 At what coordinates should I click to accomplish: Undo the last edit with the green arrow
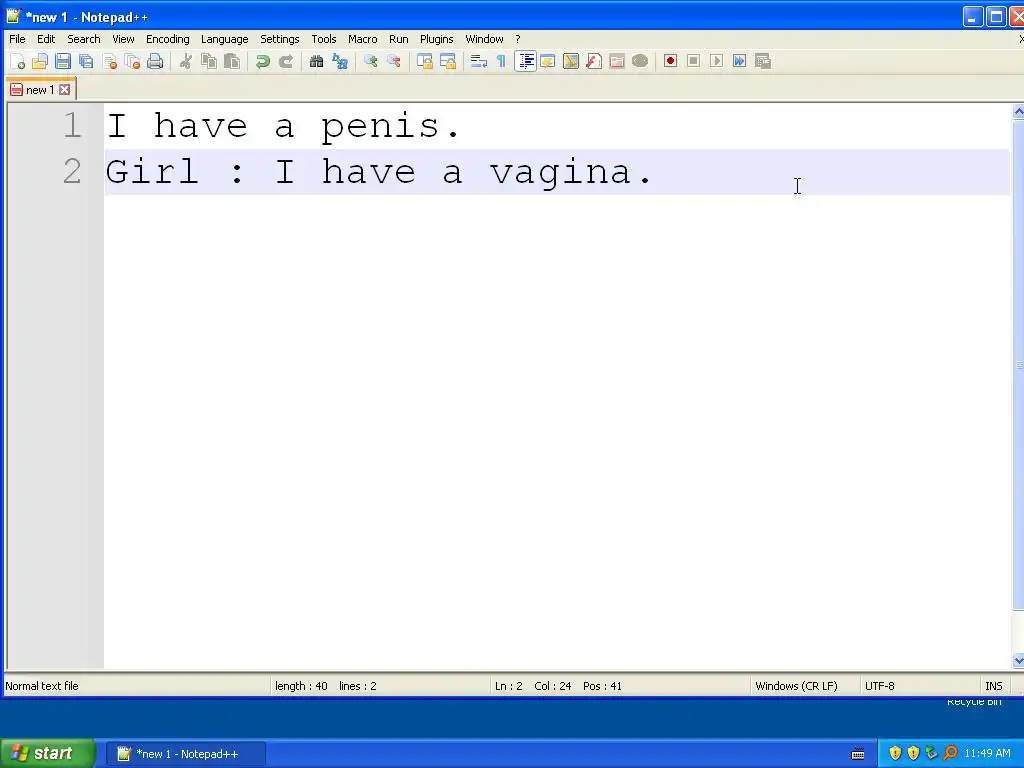(263, 61)
